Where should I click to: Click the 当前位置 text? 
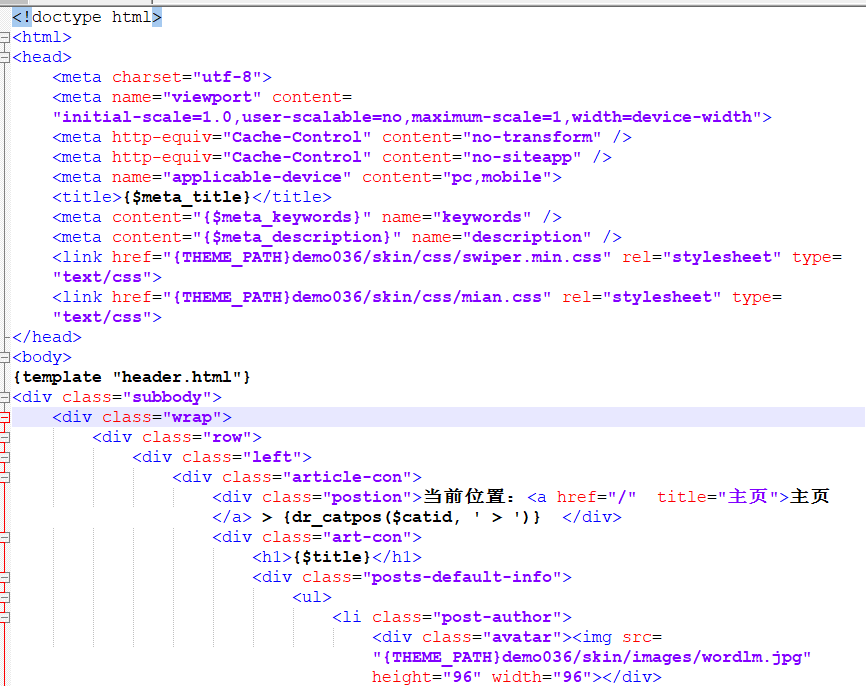tap(464, 497)
